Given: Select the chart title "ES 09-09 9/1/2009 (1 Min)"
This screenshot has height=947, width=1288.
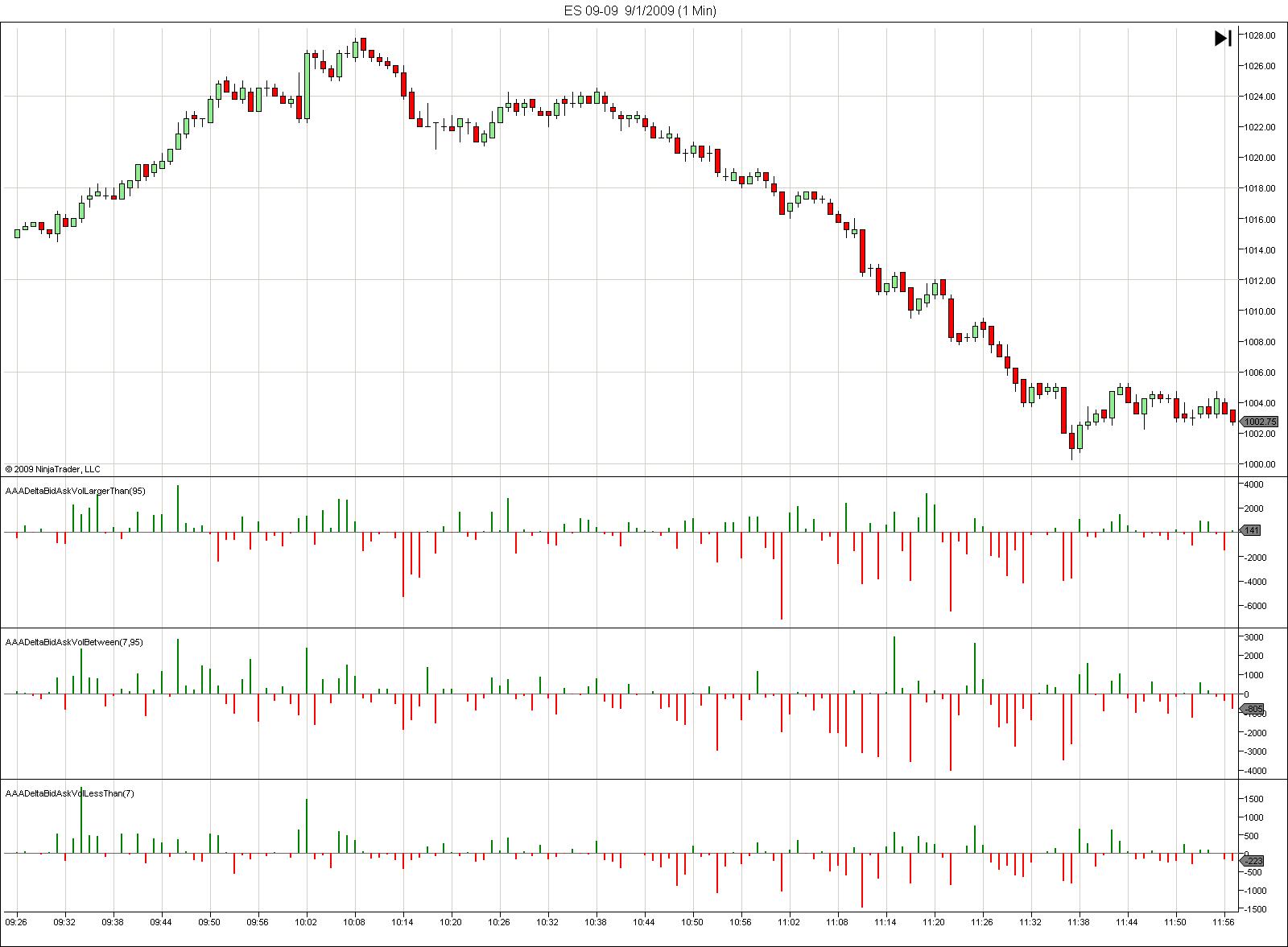Looking at the screenshot, I should pyautogui.click(x=640, y=10).
